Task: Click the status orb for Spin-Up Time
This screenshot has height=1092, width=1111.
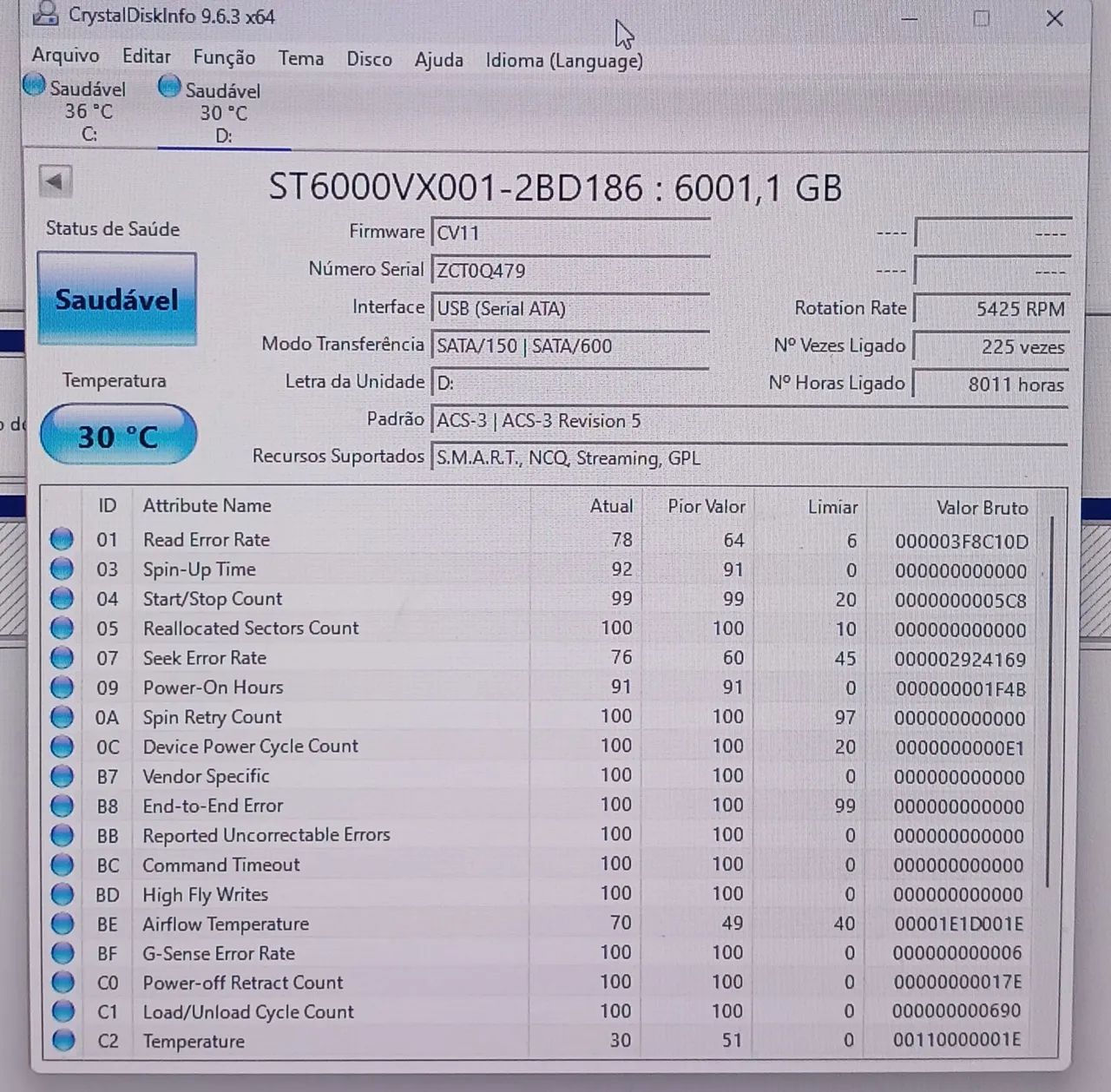Action: (62, 569)
